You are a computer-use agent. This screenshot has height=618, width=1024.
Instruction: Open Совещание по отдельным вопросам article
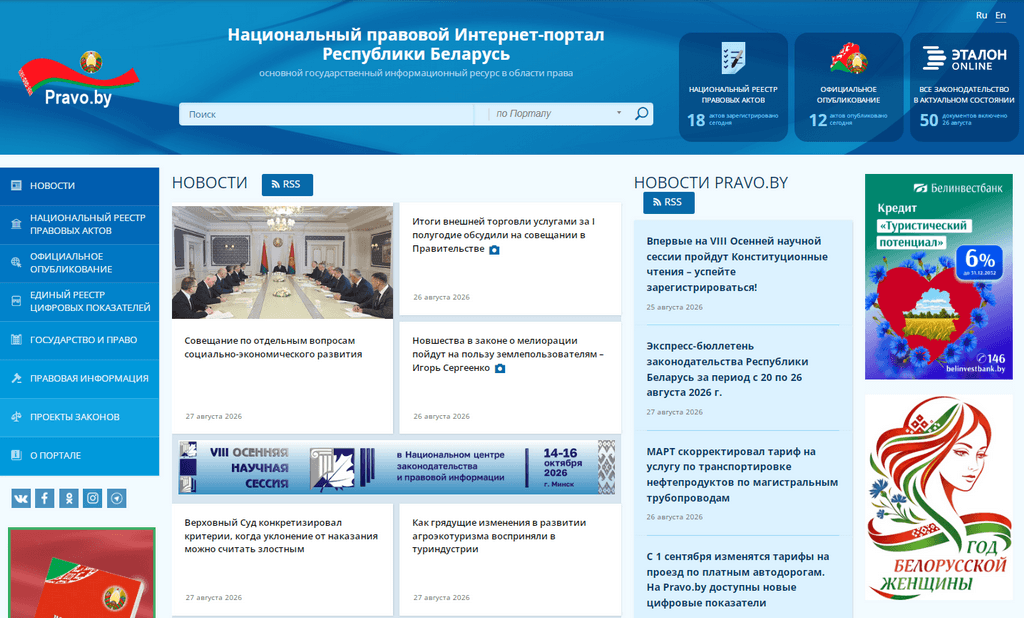point(273,348)
